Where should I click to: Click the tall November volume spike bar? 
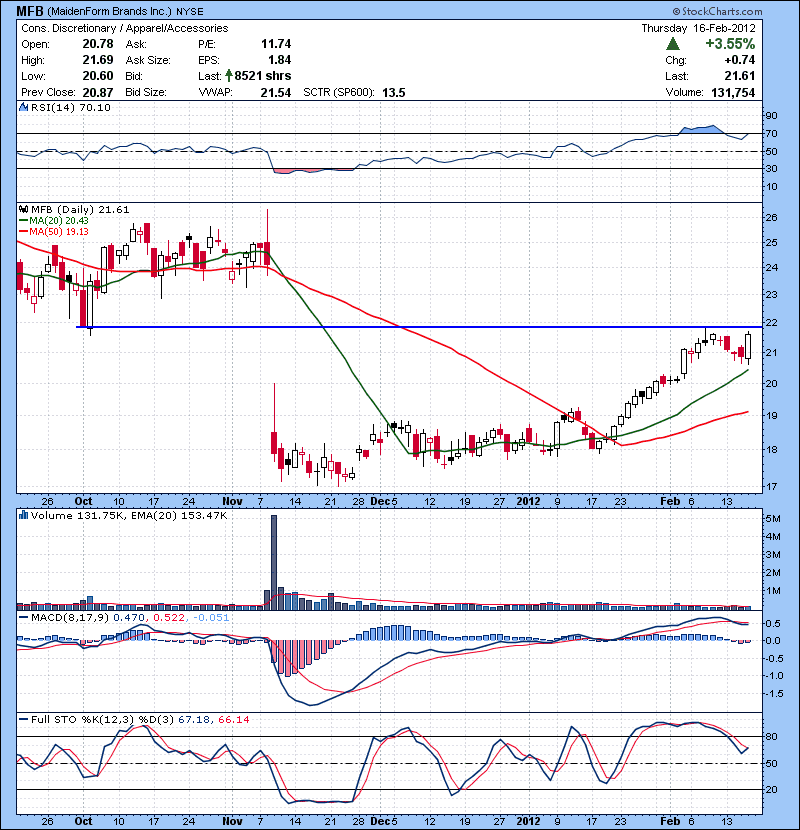pyautogui.click(x=274, y=562)
